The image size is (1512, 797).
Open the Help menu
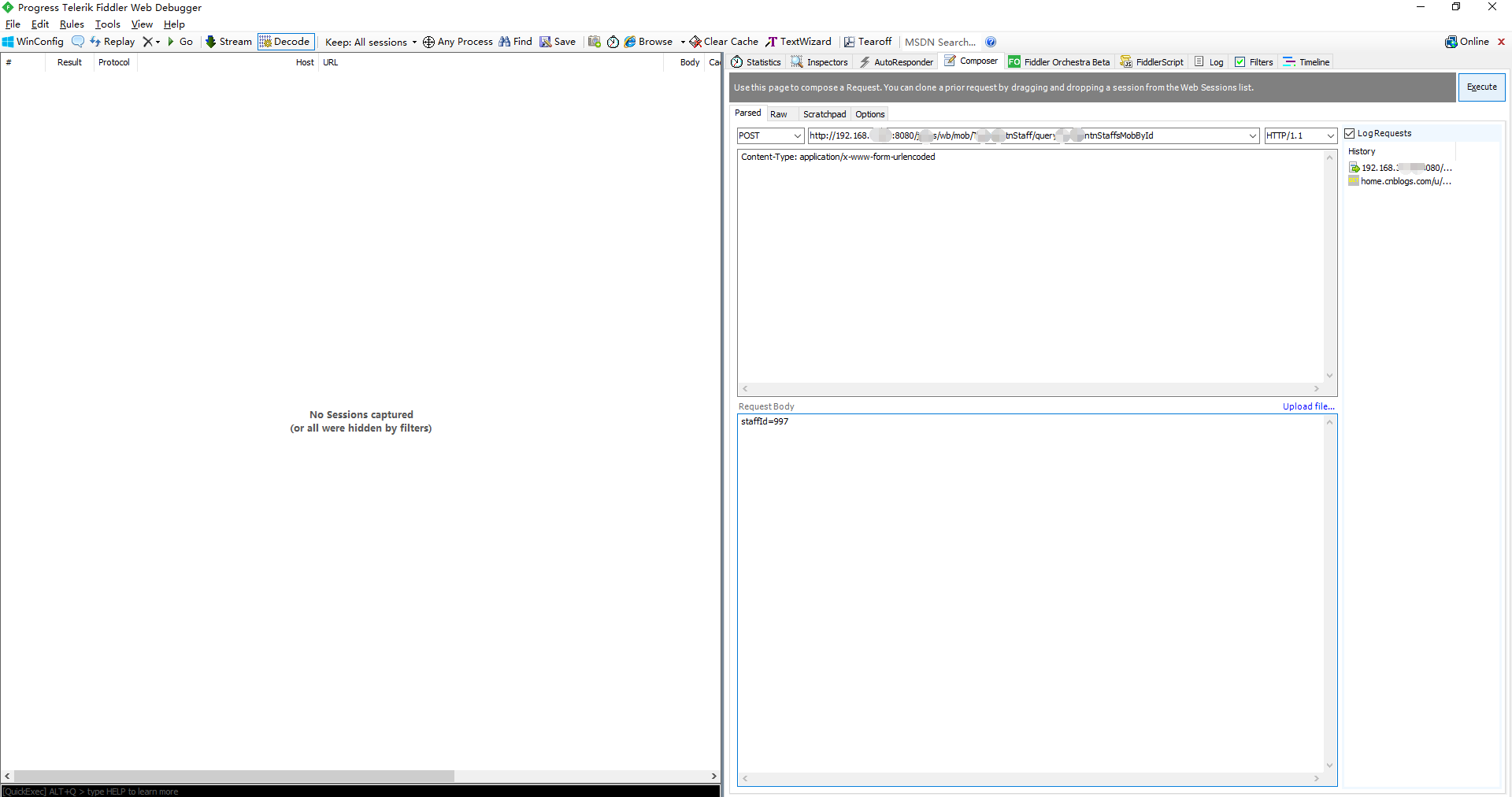[174, 24]
